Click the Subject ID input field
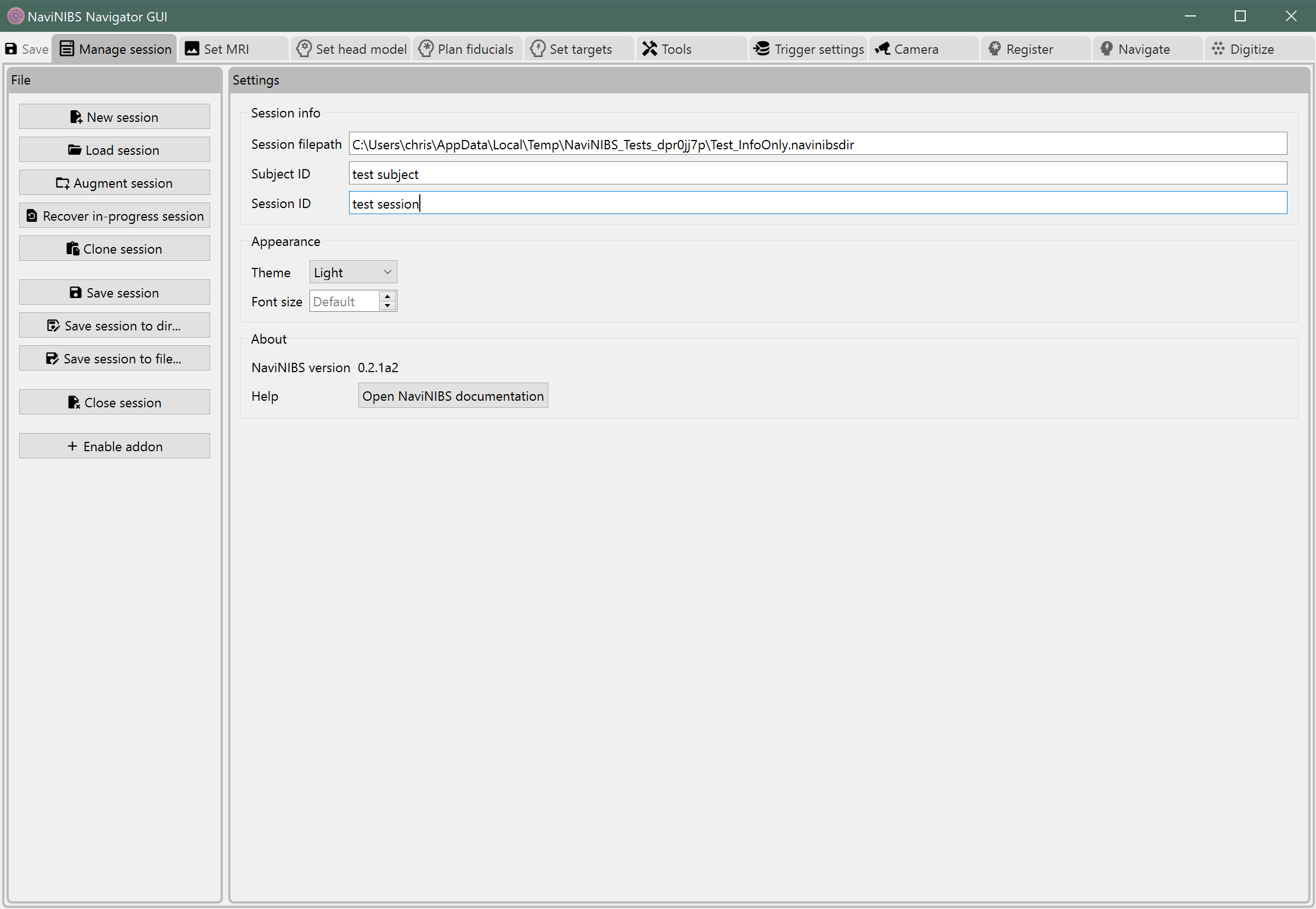This screenshot has height=909, width=1316. [x=818, y=173]
